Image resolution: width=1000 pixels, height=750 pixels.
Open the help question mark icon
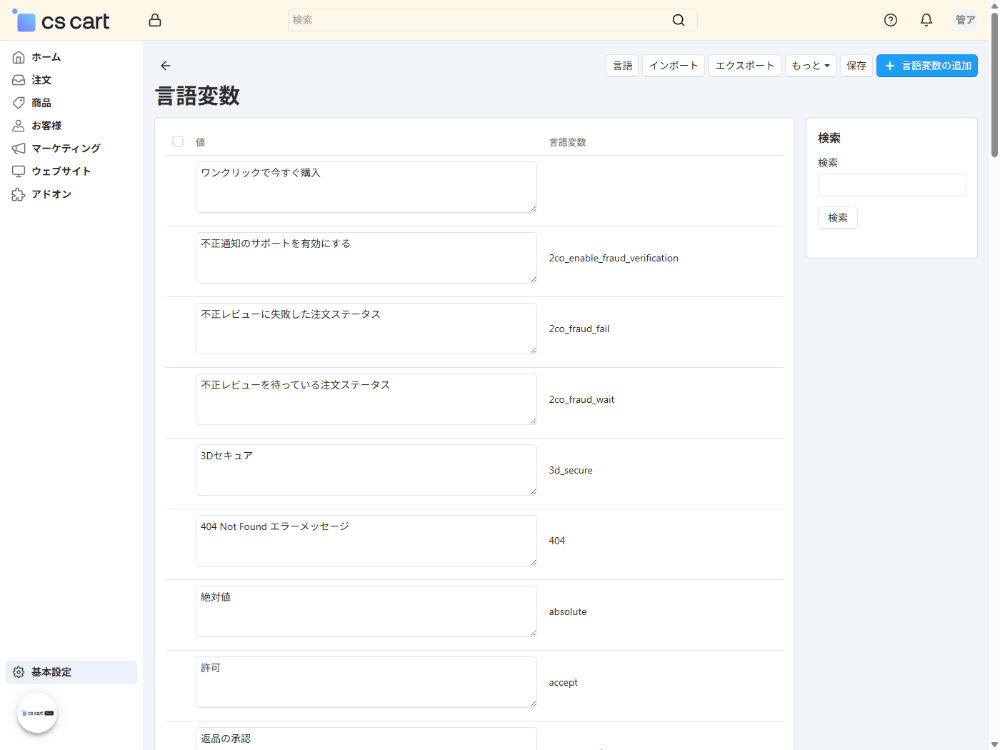889,19
